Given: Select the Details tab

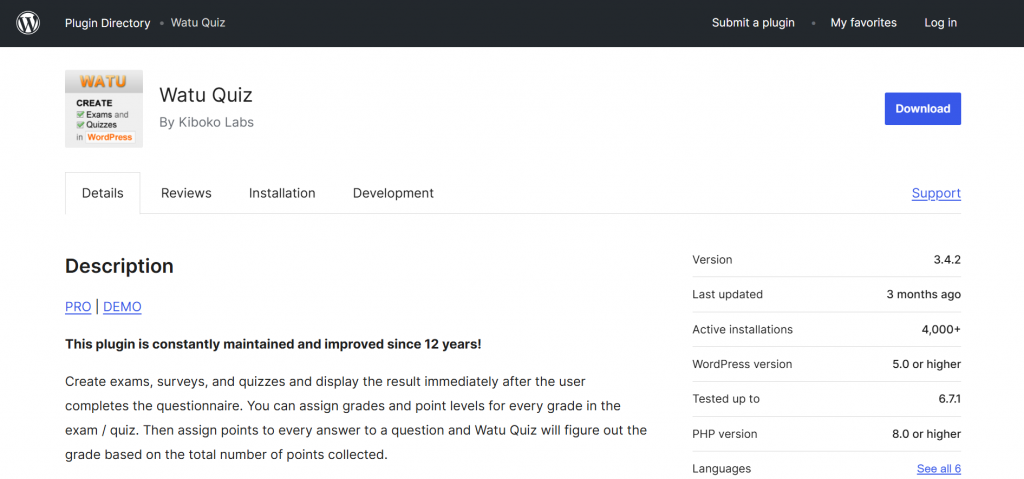Looking at the screenshot, I should pos(103,193).
